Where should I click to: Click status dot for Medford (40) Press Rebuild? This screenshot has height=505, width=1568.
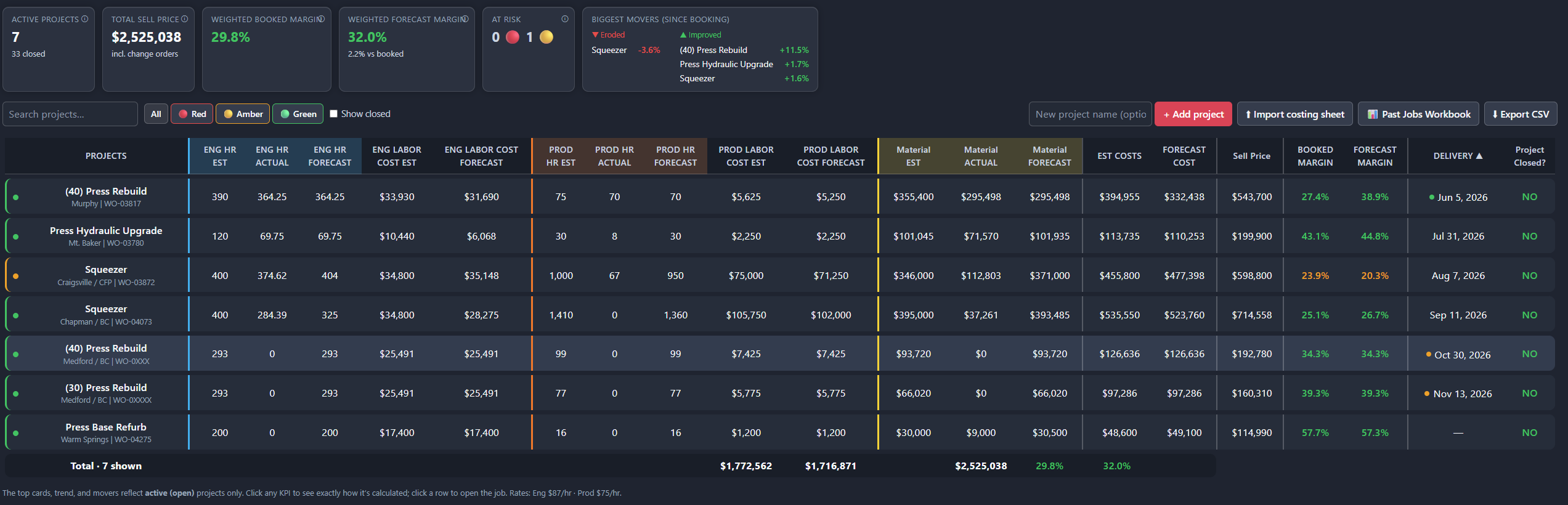click(15, 354)
